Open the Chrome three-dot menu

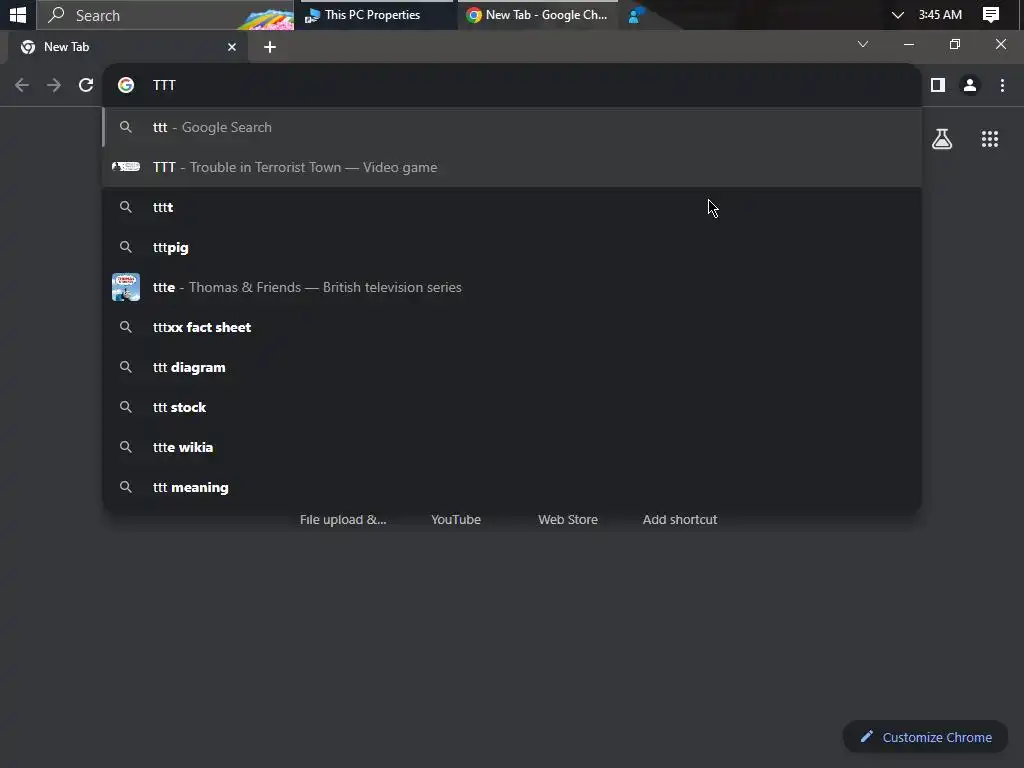[1002, 85]
